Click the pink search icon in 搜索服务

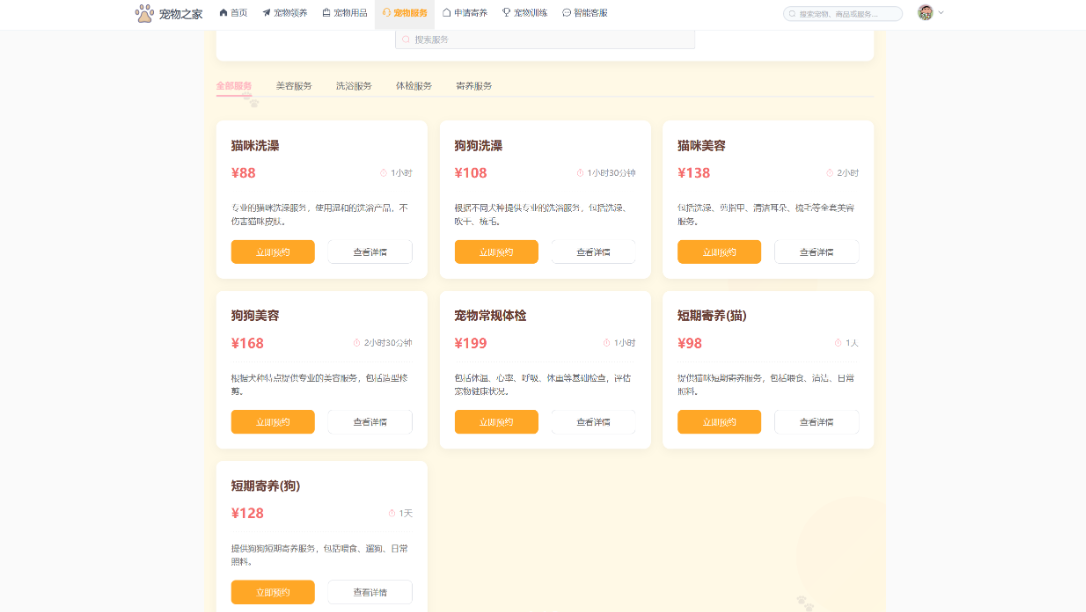click(406, 39)
